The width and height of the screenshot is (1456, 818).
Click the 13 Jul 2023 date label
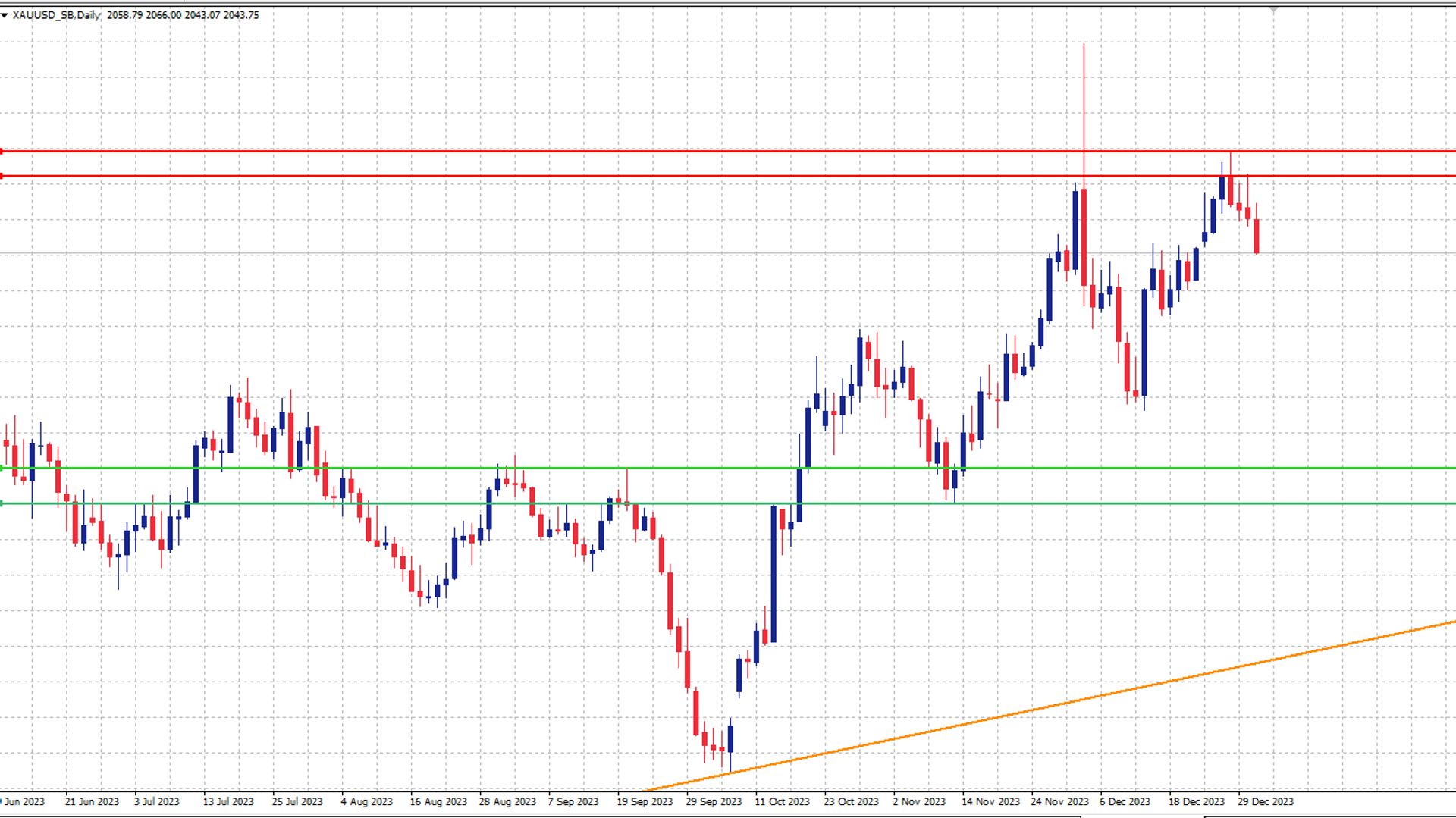(x=228, y=801)
